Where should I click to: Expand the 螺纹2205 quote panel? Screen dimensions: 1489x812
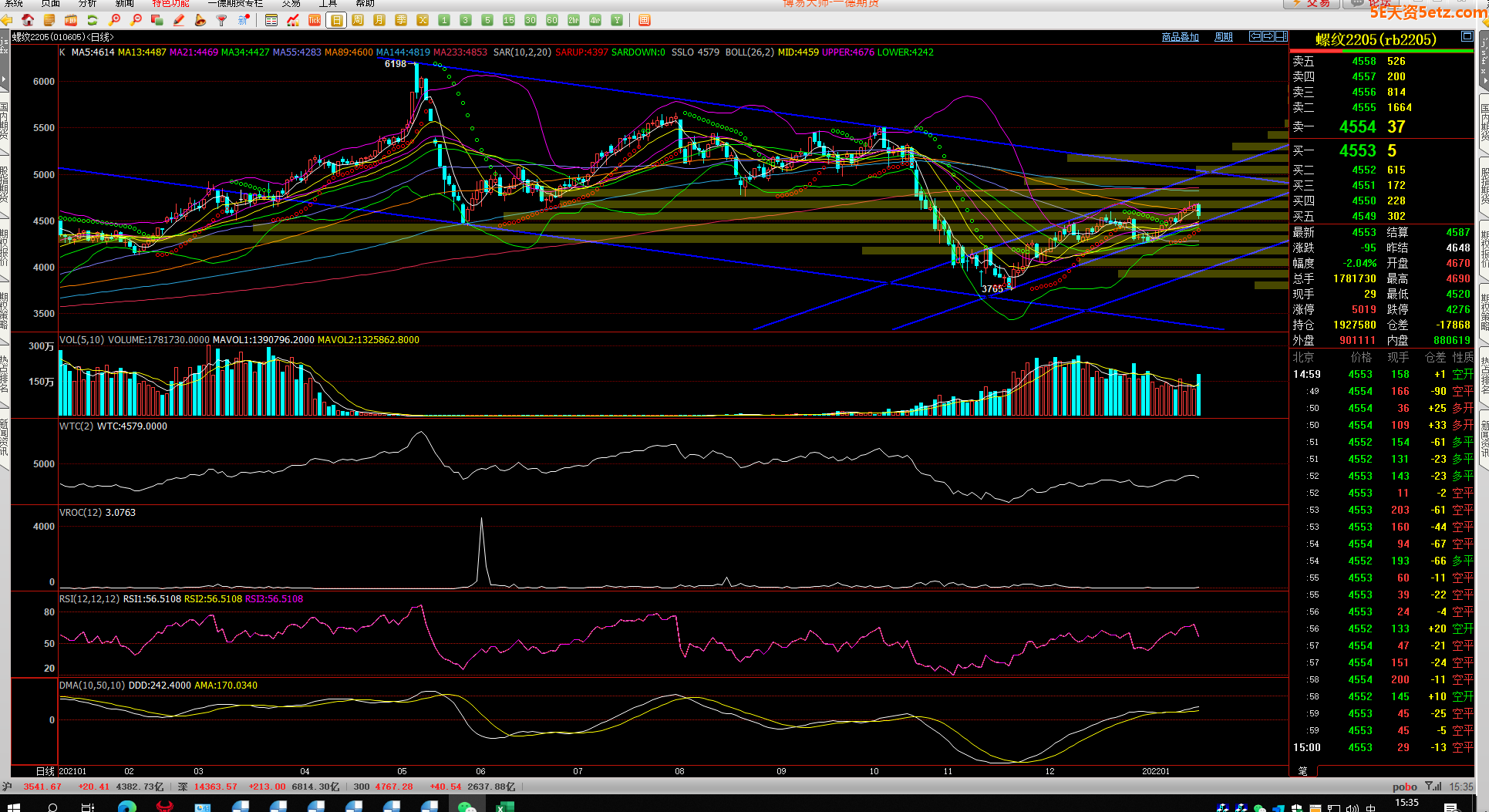[1467, 37]
